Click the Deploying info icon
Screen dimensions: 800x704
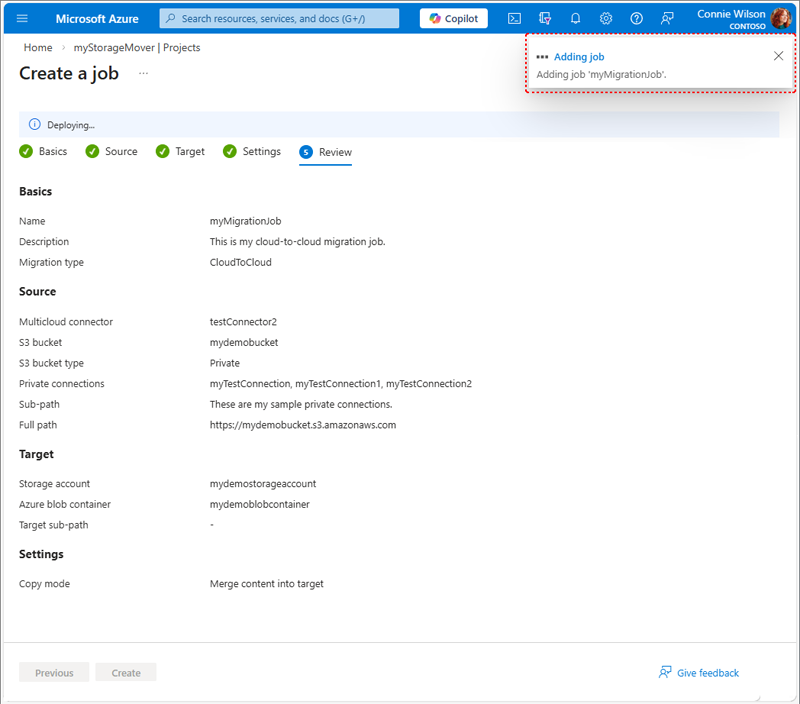point(34,124)
